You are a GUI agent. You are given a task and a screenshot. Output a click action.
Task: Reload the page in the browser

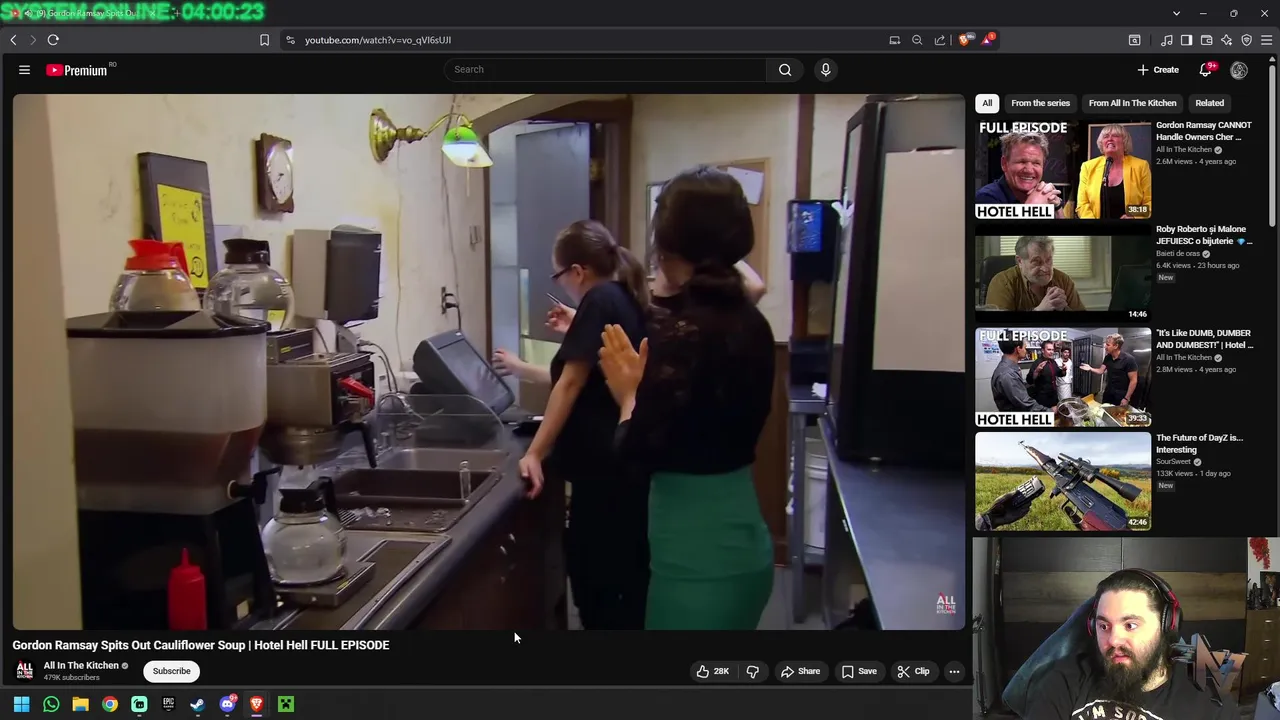click(53, 40)
